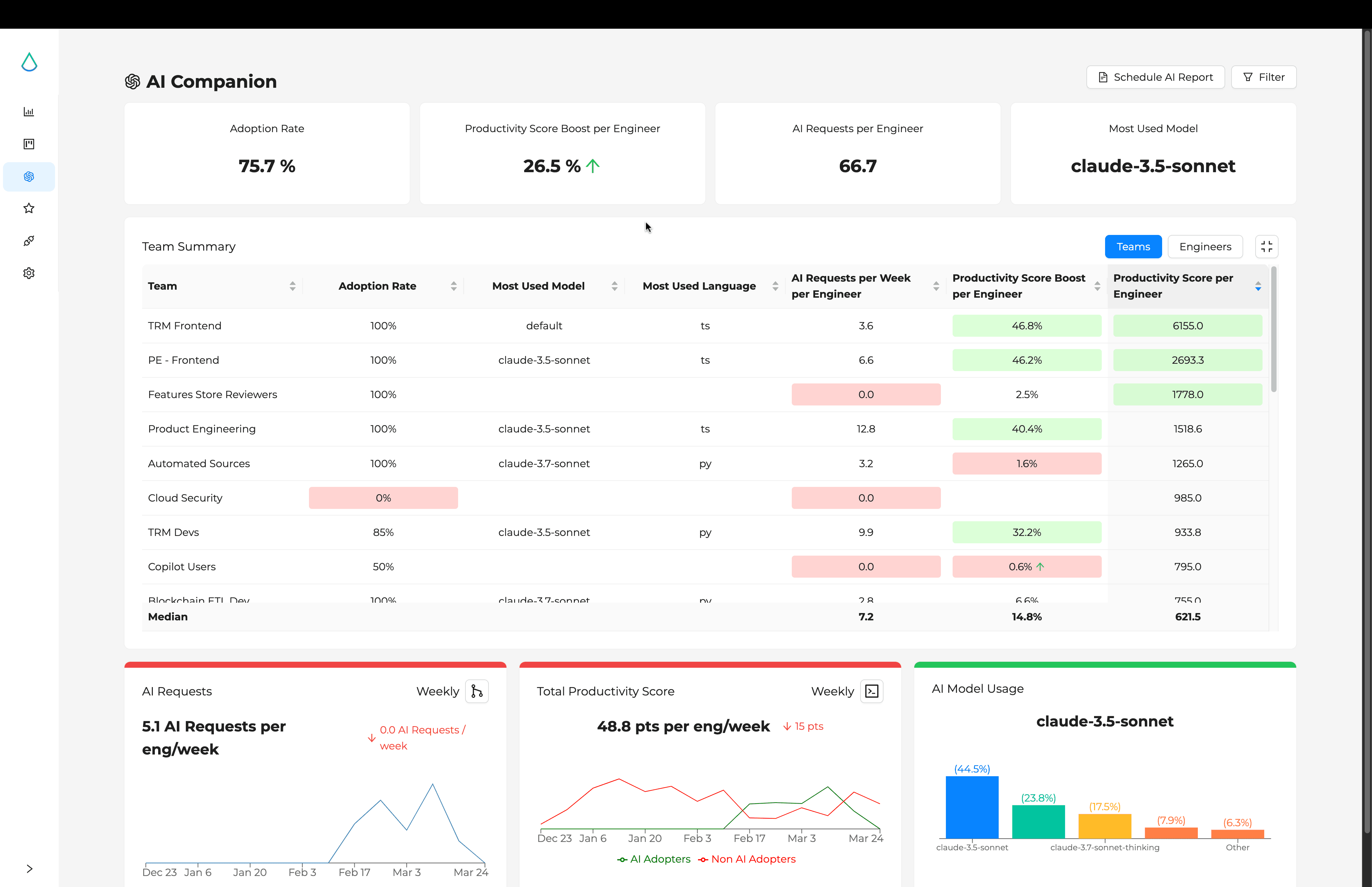1372x887 pixels.
Task: Click the Most Used Model claude-3.5-sonnet card
Action: [x=1153, y=153]
